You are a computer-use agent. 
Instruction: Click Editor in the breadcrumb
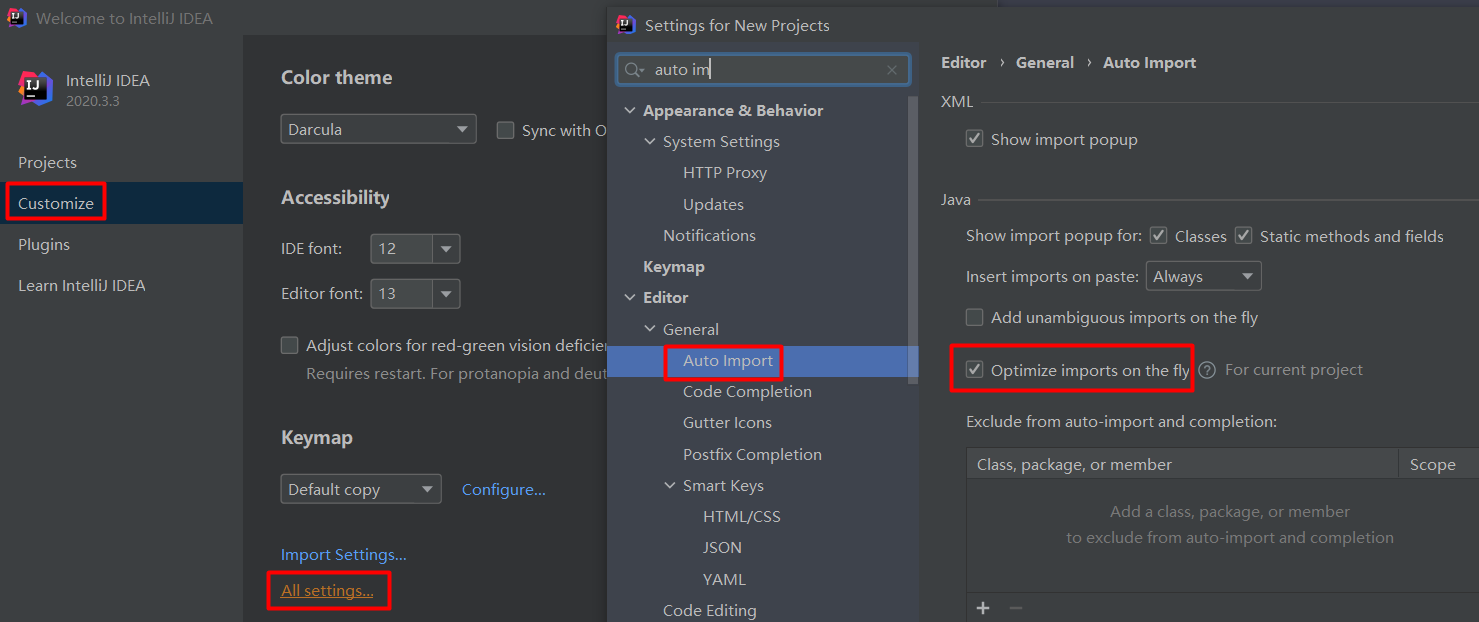pos(964,62)
